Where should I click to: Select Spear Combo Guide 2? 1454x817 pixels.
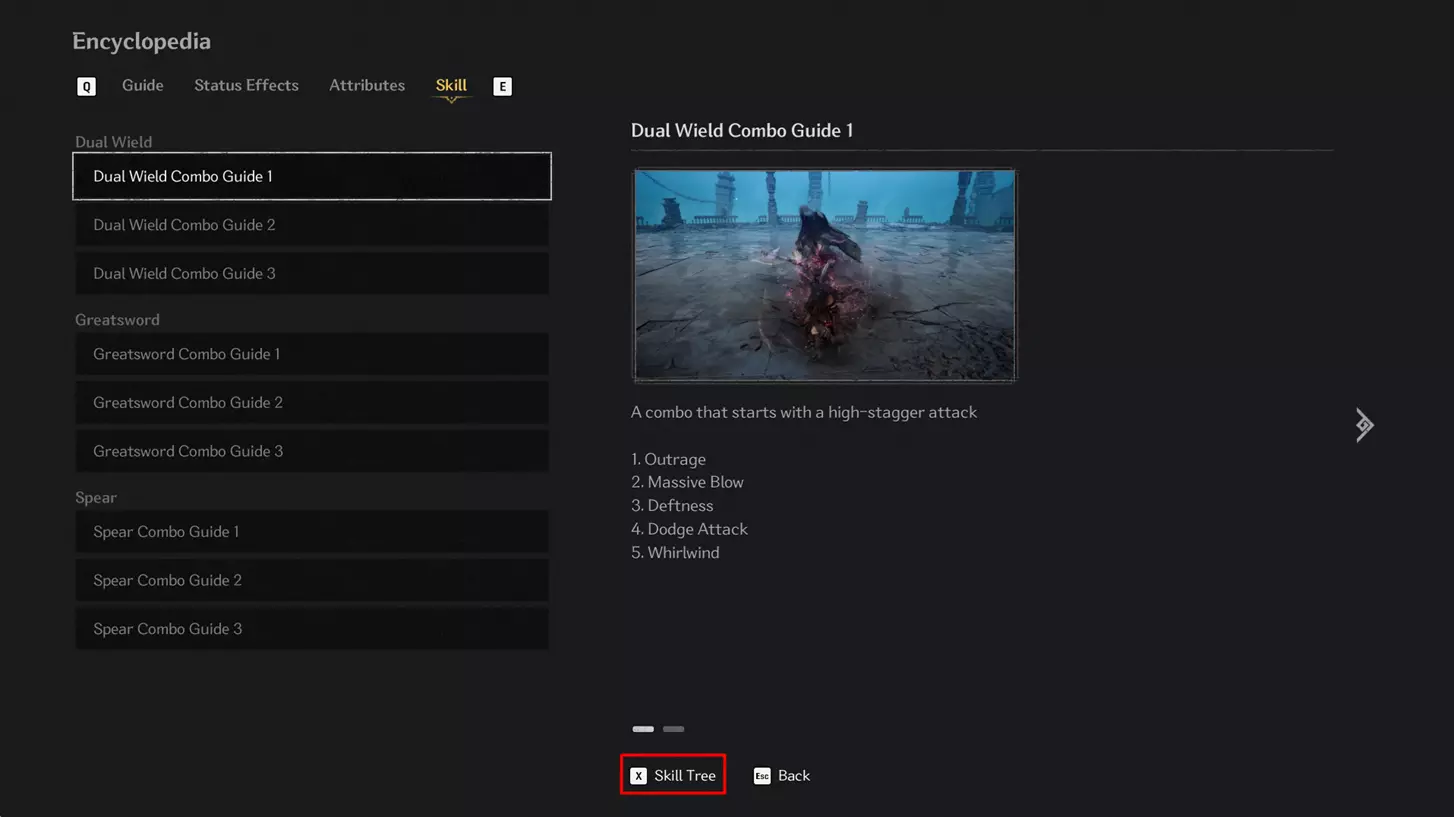[x=312, y=580]
